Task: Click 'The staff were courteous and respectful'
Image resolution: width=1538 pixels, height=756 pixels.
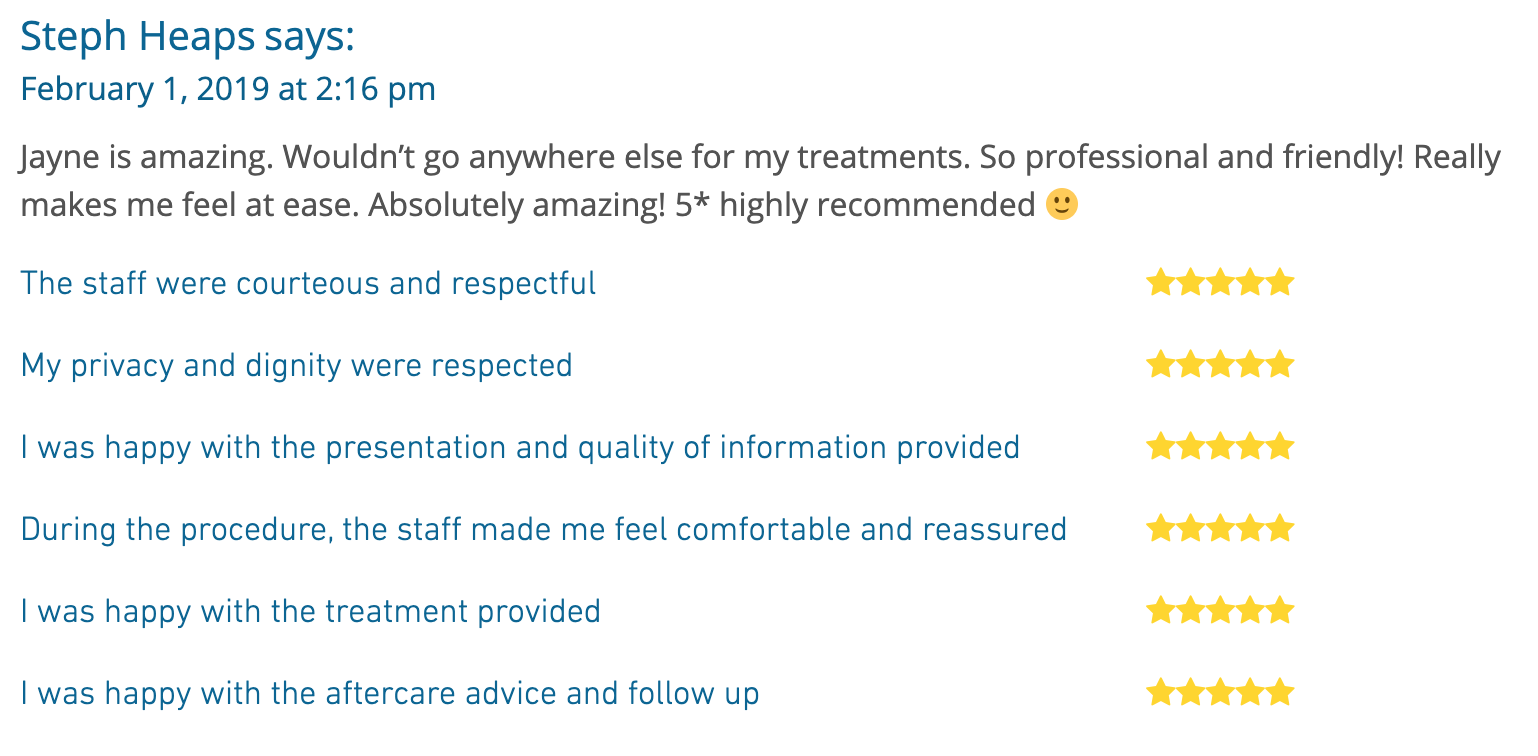Action: pyautogui.click(x=308, y=283)
